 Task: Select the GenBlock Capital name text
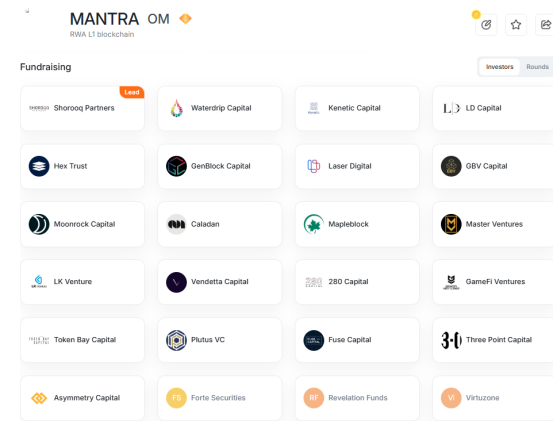[x=221, y=166]
